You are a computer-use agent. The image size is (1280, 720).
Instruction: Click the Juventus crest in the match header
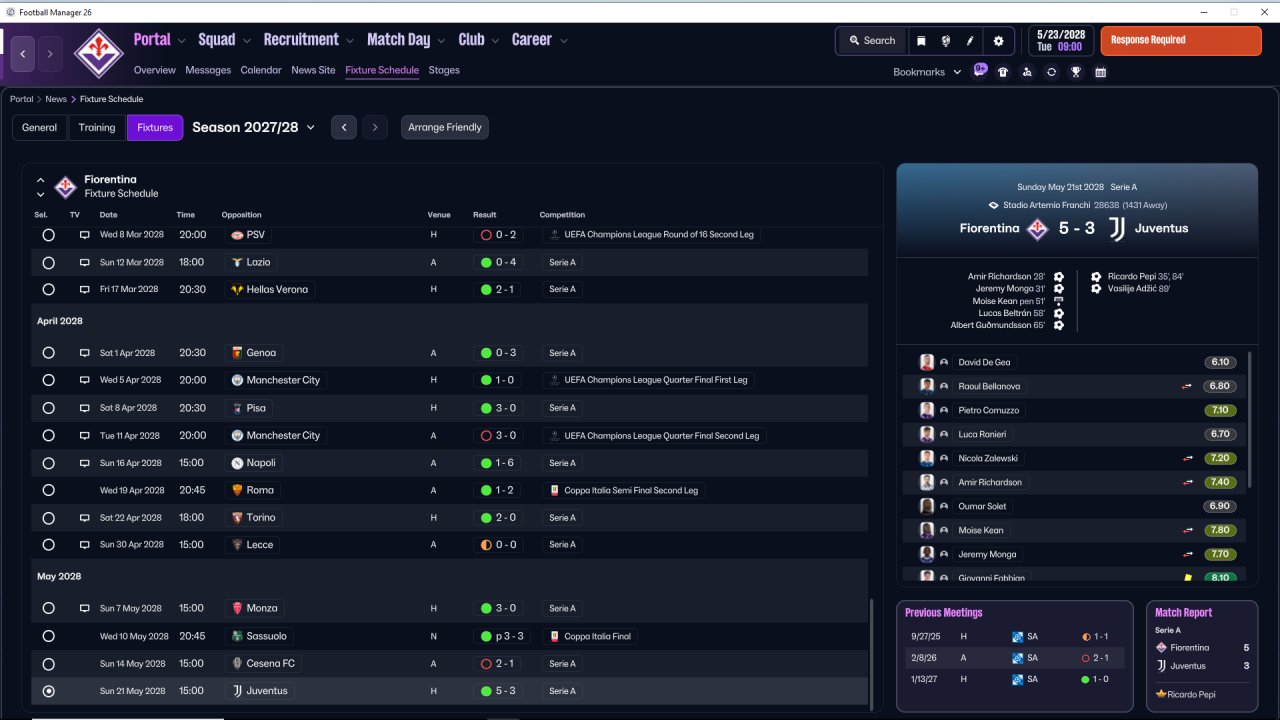point(1117,228)
